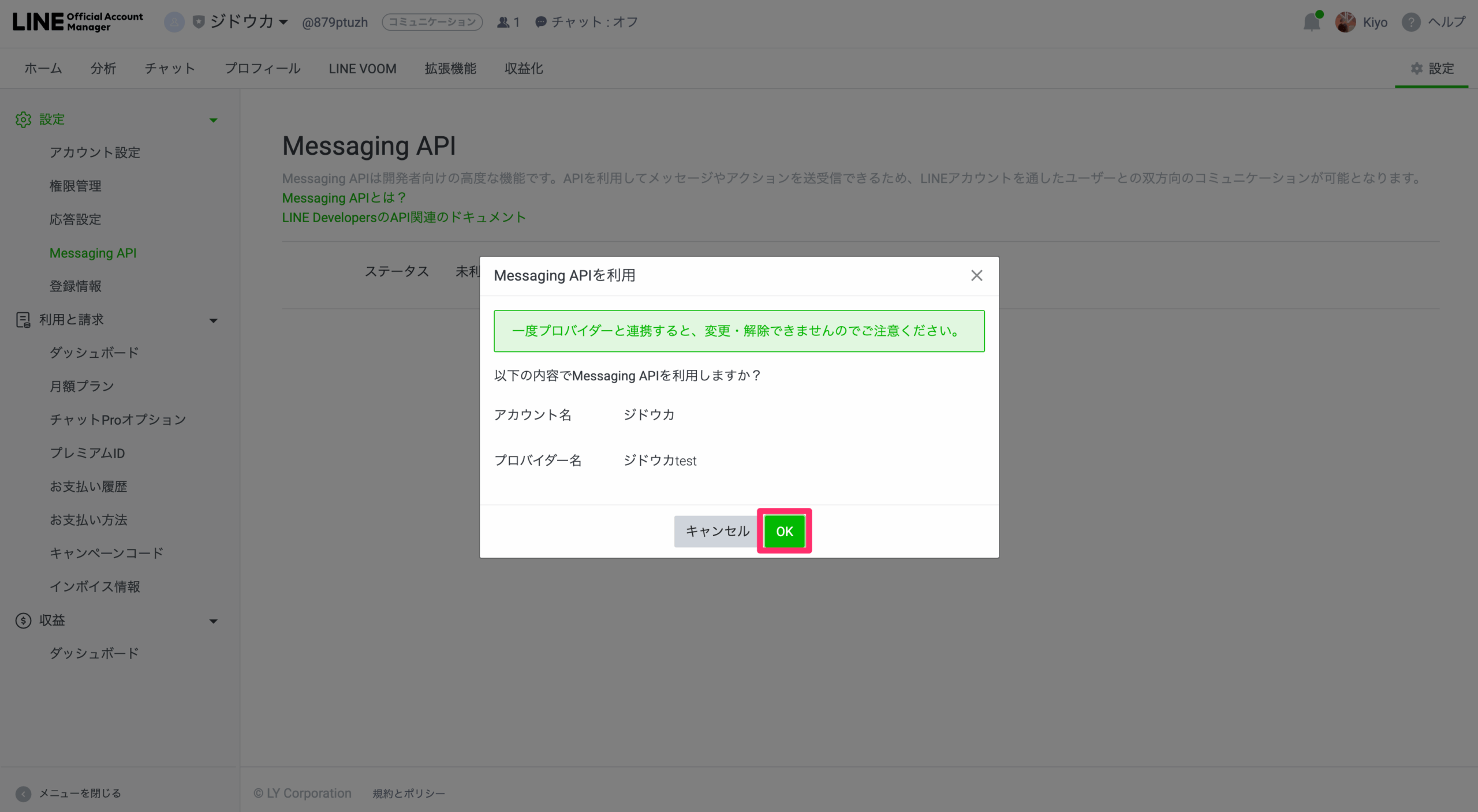Click the ステータス label

[x=397, y=271]
